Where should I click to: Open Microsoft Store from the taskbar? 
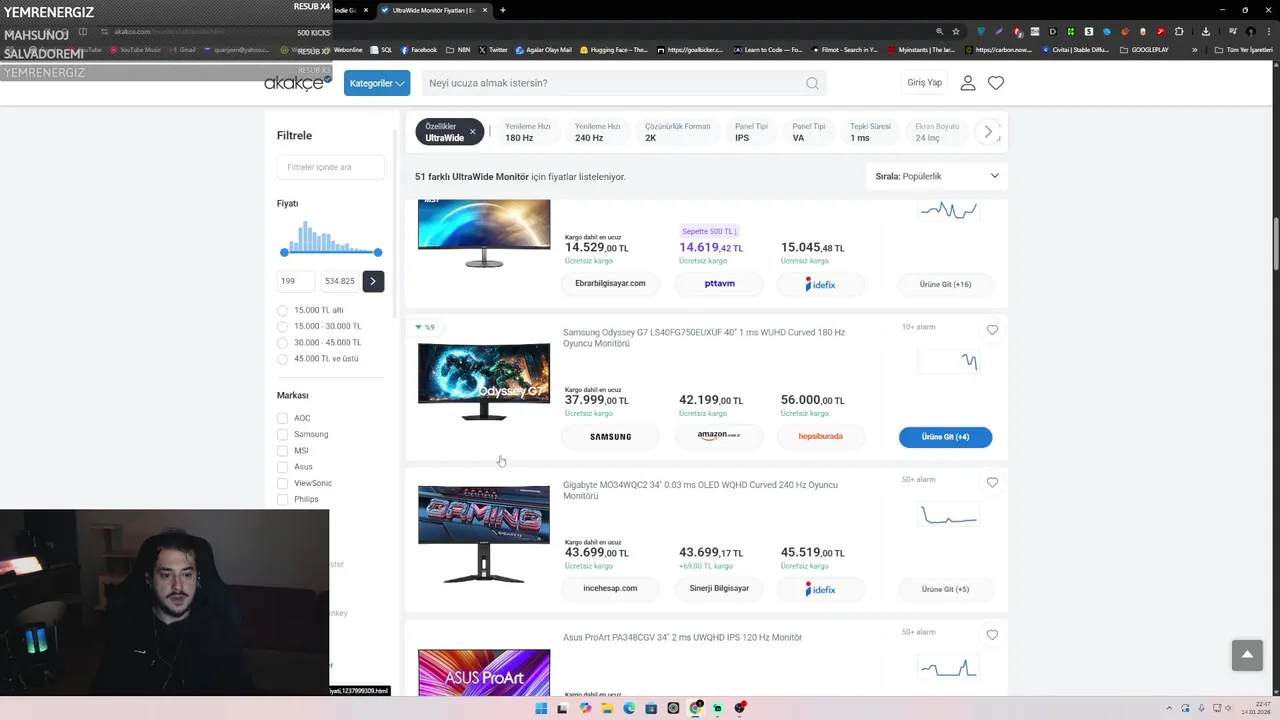point(651,708)
